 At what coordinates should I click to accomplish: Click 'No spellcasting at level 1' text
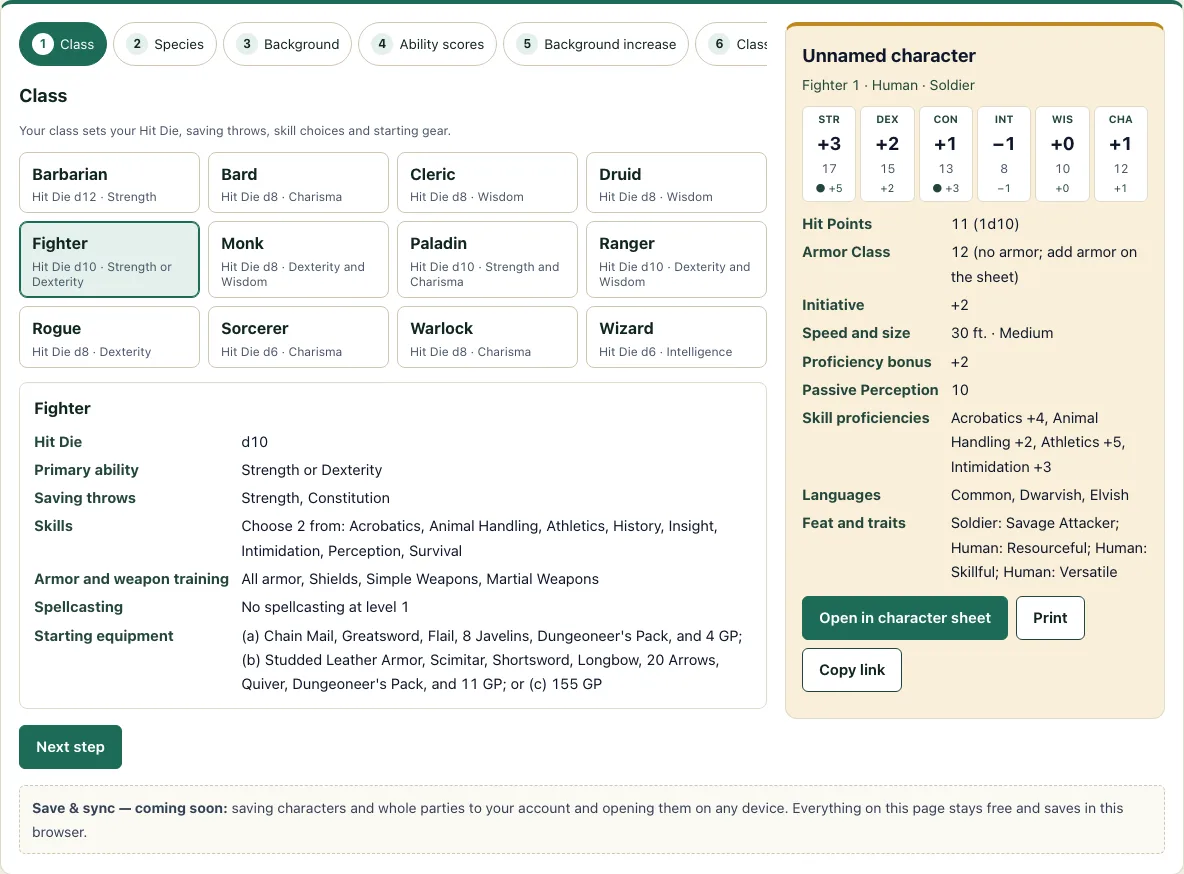(x=325, y=607)
